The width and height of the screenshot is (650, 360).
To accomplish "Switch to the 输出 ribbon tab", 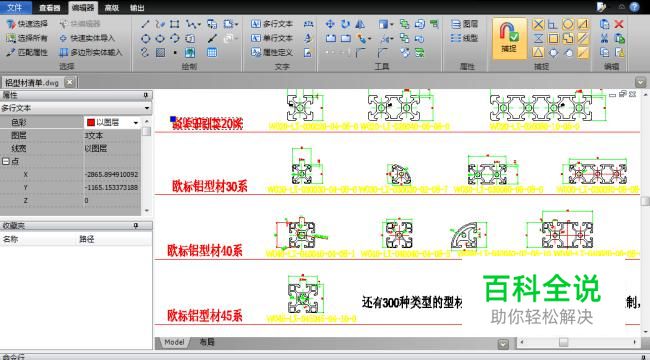I will coord(137,8).
